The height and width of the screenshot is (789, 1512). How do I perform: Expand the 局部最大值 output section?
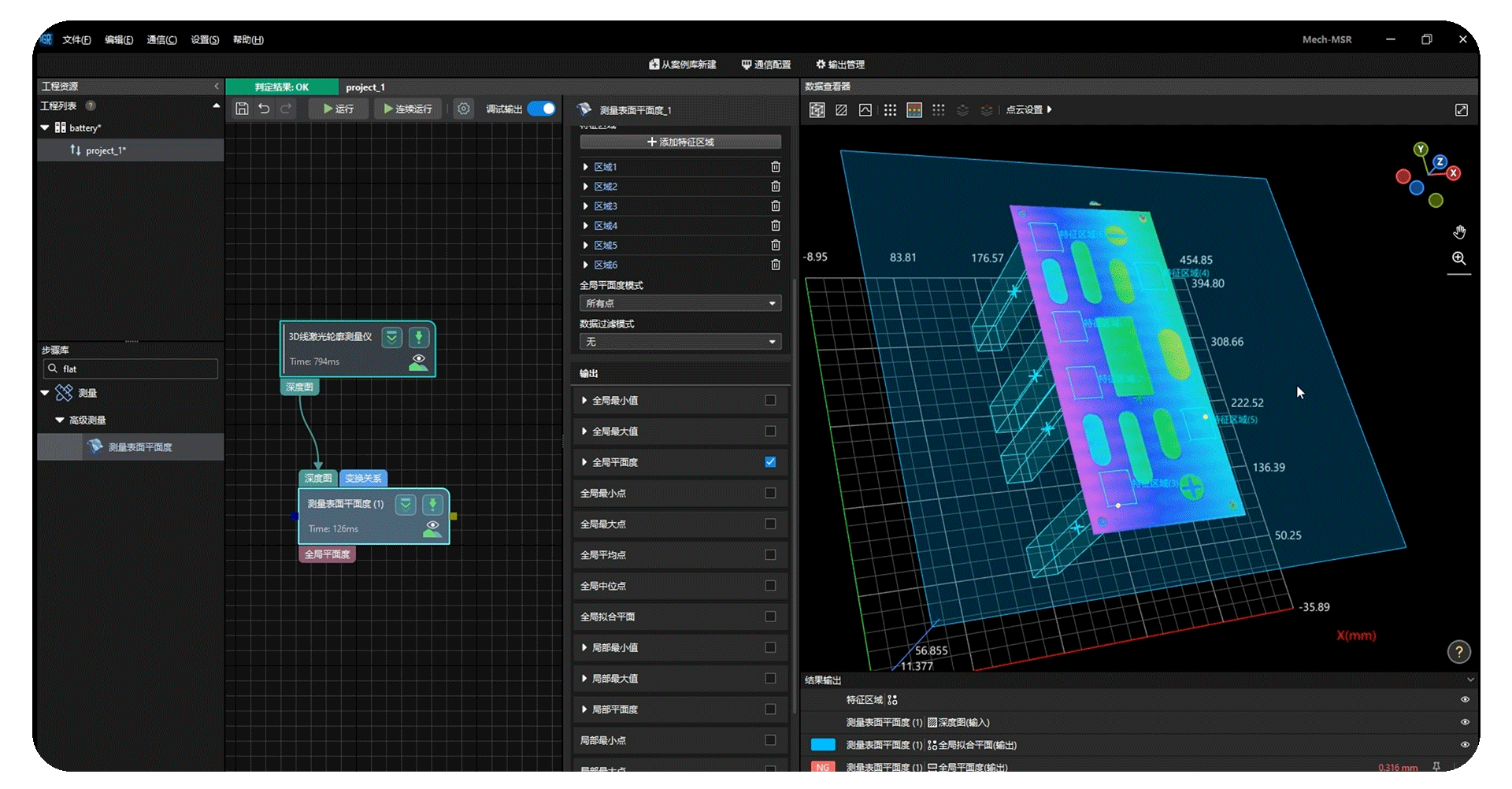[x=584, y=679]
